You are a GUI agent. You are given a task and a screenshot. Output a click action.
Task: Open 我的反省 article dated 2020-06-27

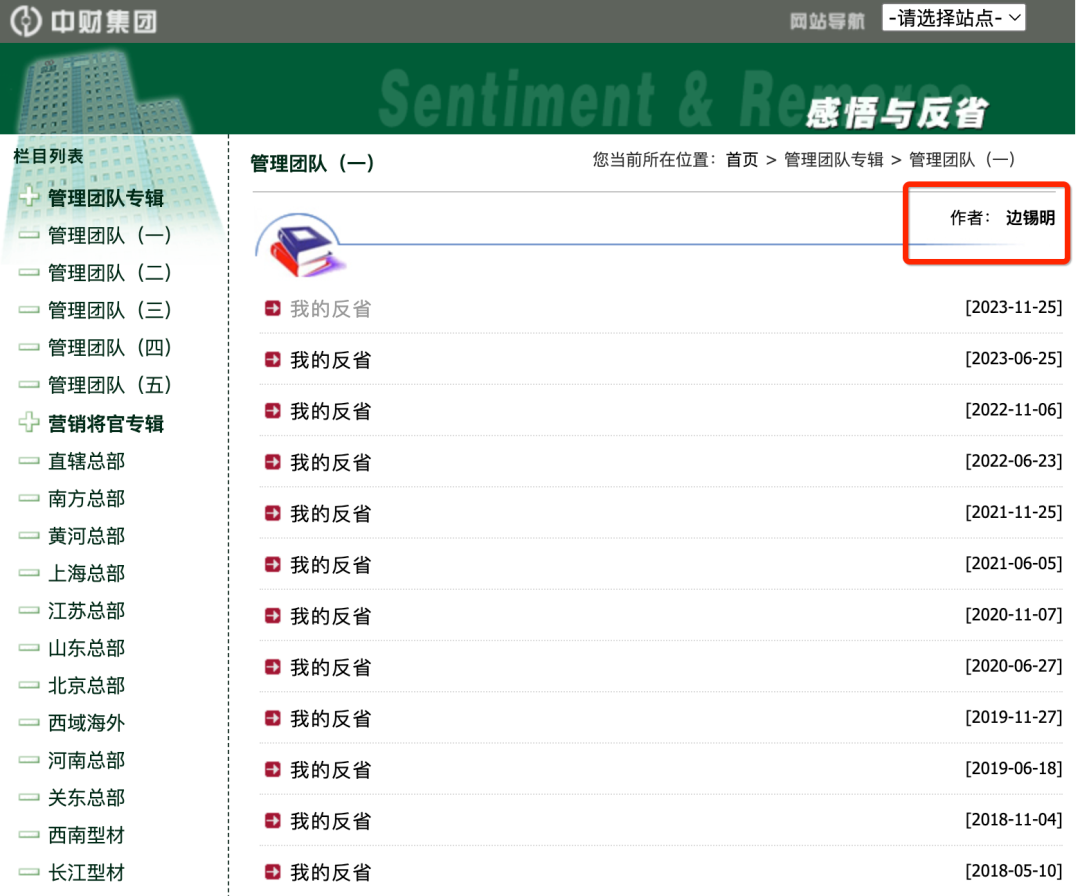click(330, 667)
